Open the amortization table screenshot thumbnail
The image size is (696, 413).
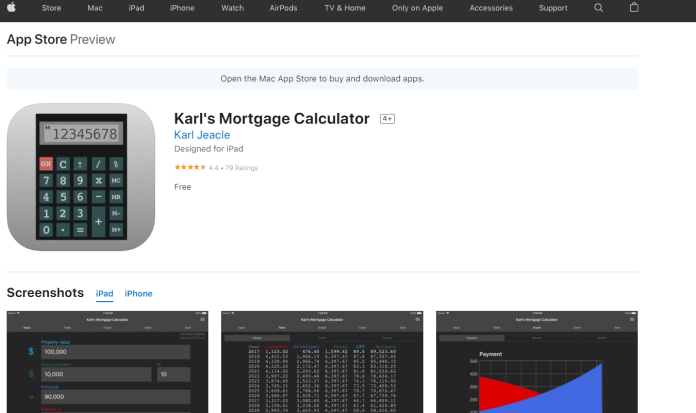tap(322, 362)
